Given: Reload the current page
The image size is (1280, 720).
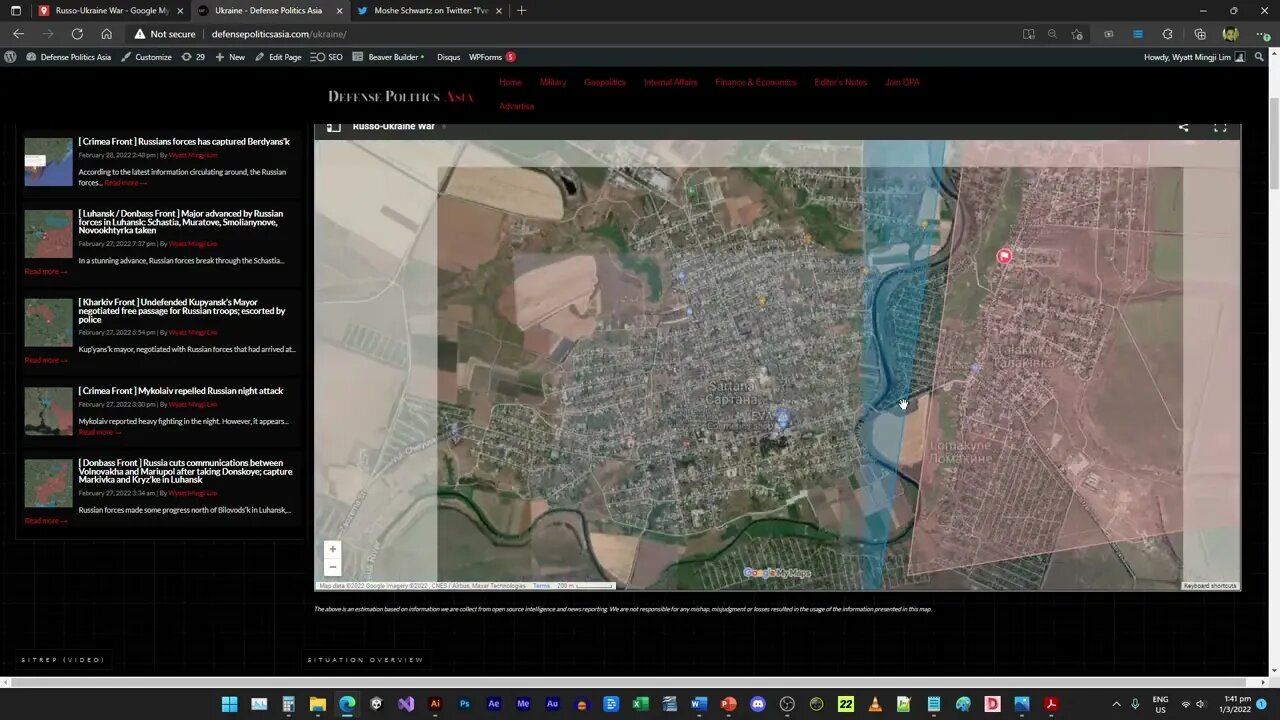Looking at the screenshot, I should [77, 34].
